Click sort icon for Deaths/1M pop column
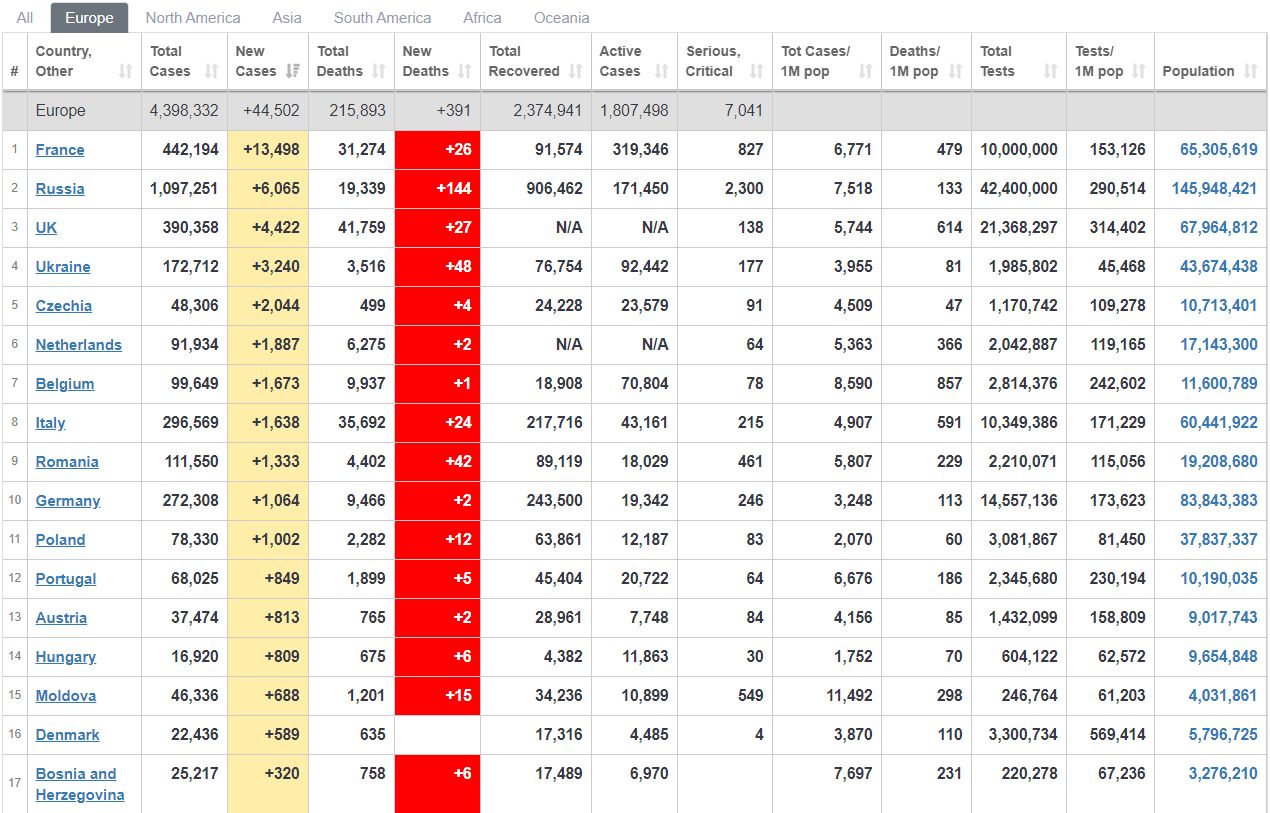 (x=955, y=71)
